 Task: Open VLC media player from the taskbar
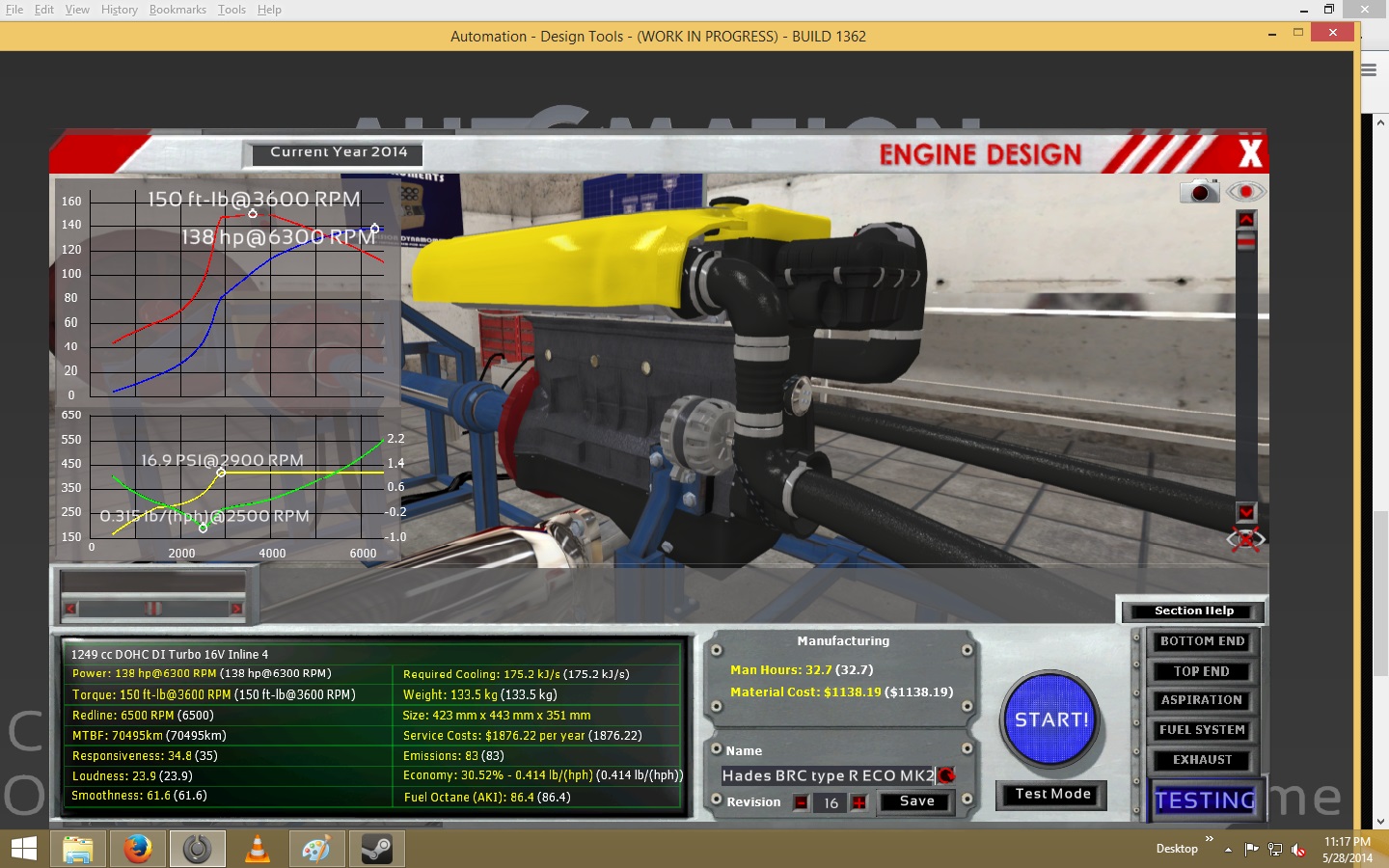(258, 849)
